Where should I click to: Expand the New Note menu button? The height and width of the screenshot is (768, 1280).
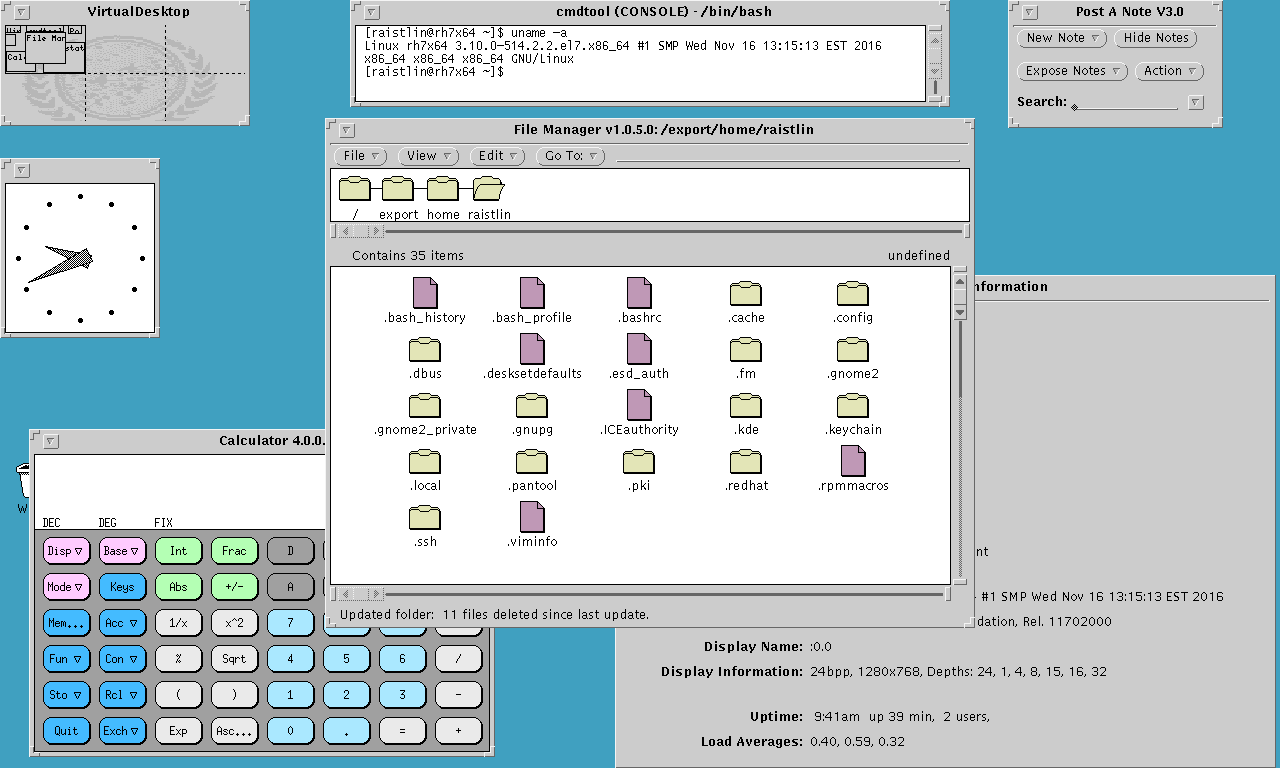(x=1062, y=38)
